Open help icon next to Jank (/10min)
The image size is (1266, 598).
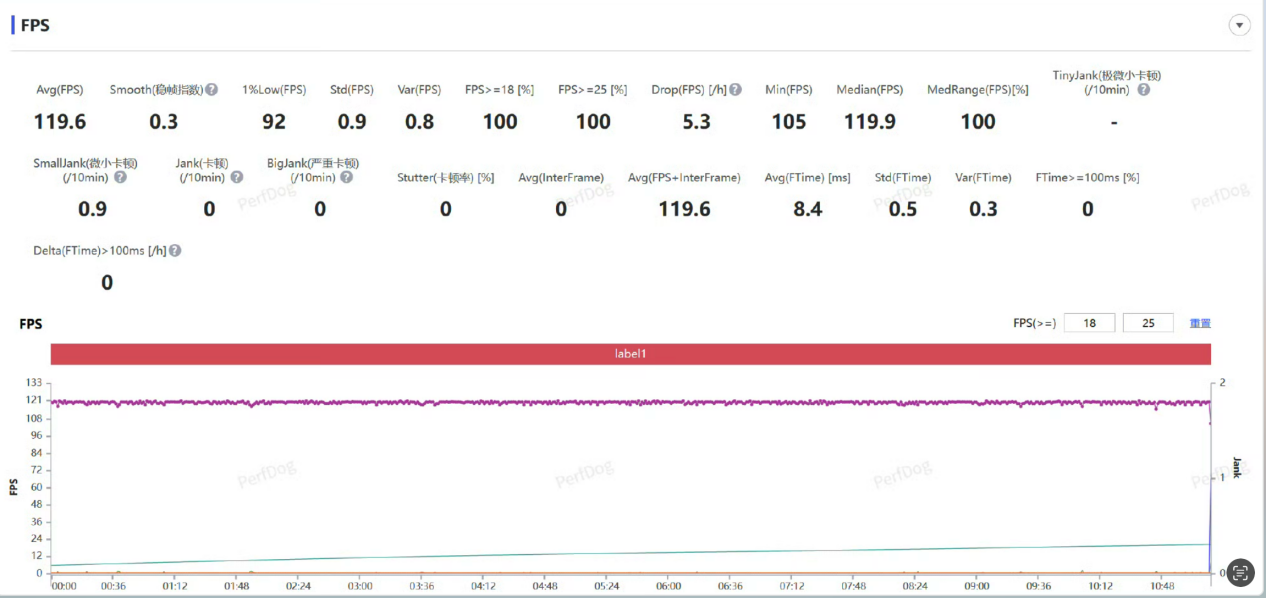click(x=237, y=177)
